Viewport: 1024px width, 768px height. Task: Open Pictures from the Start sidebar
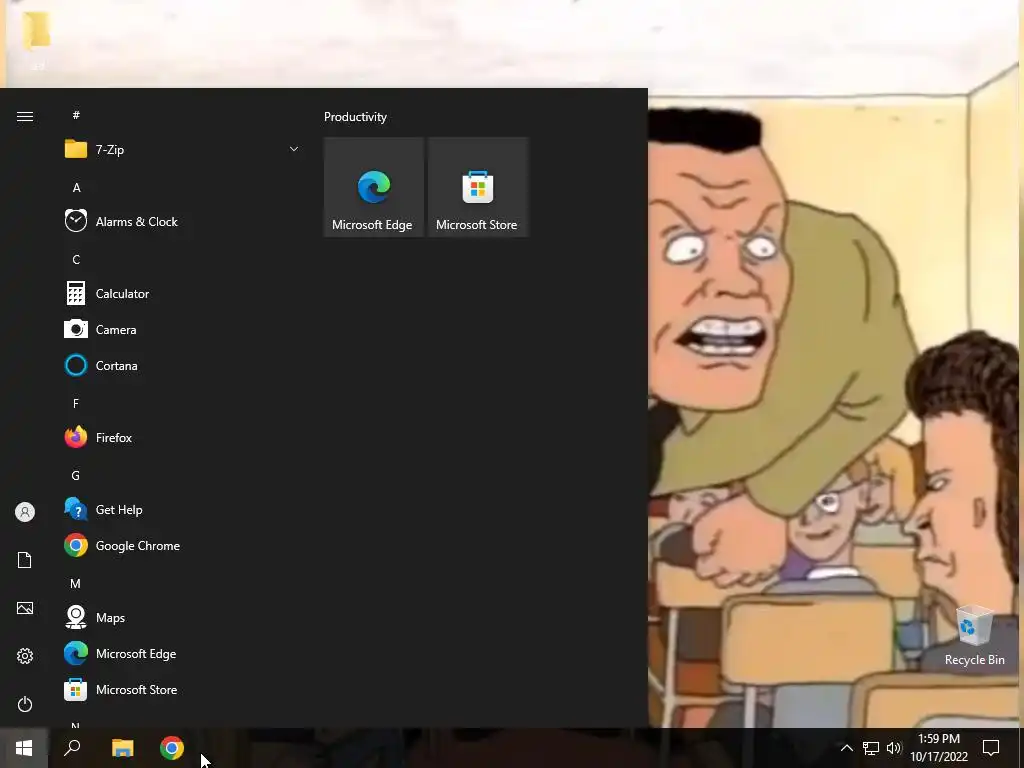point(25,608)
